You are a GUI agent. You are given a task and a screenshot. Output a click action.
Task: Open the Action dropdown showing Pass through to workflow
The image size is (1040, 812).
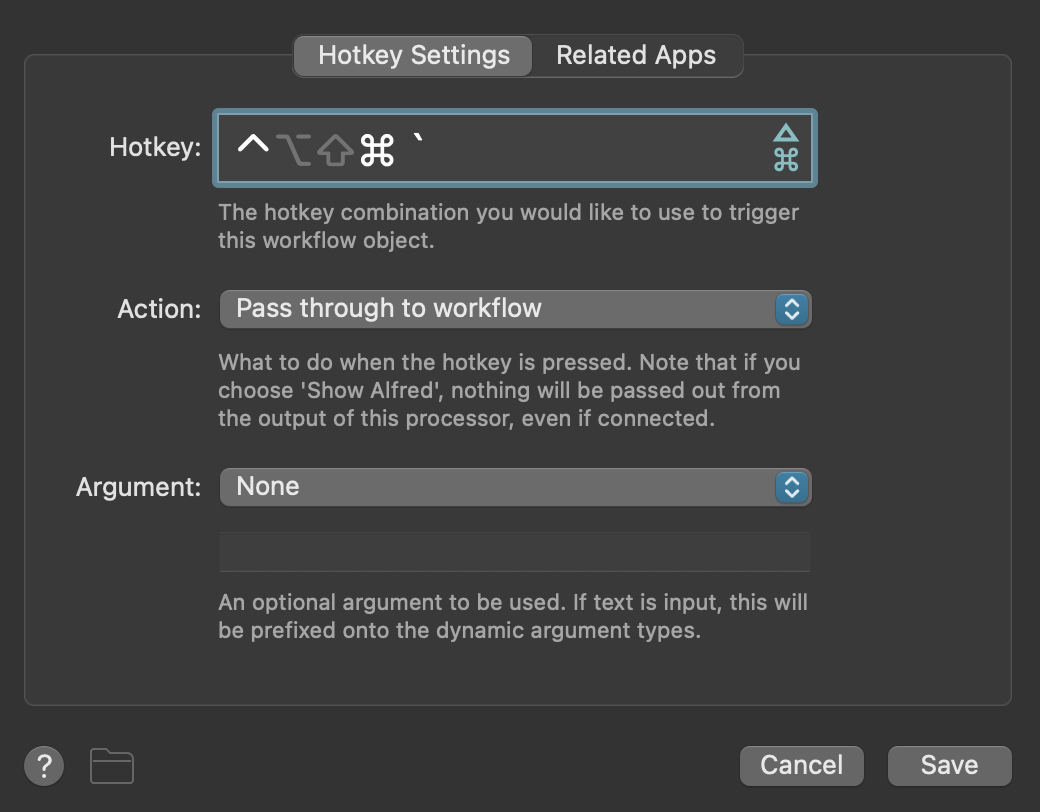515,309
